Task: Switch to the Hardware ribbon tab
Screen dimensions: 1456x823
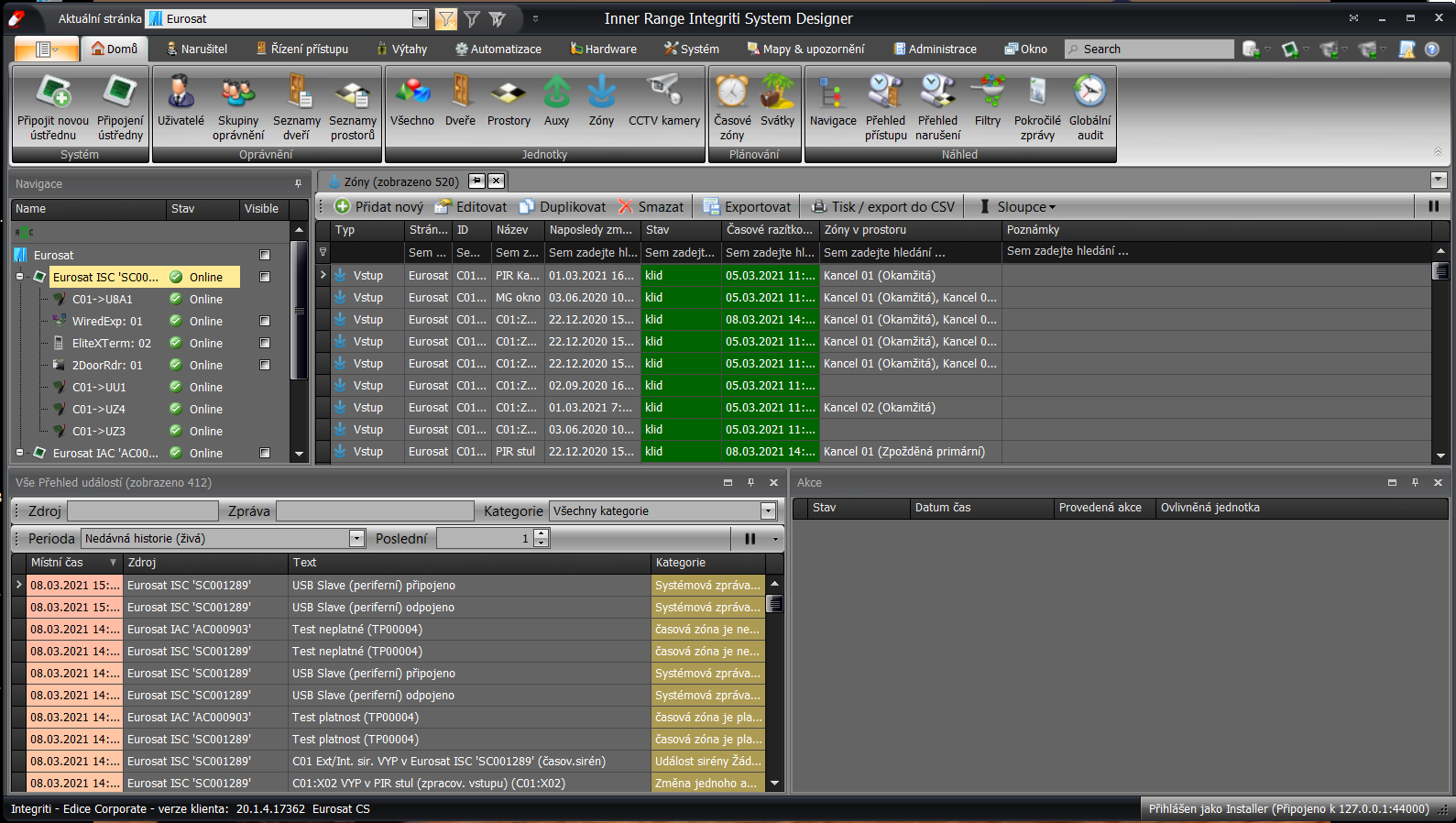Action: click(603, 49)
